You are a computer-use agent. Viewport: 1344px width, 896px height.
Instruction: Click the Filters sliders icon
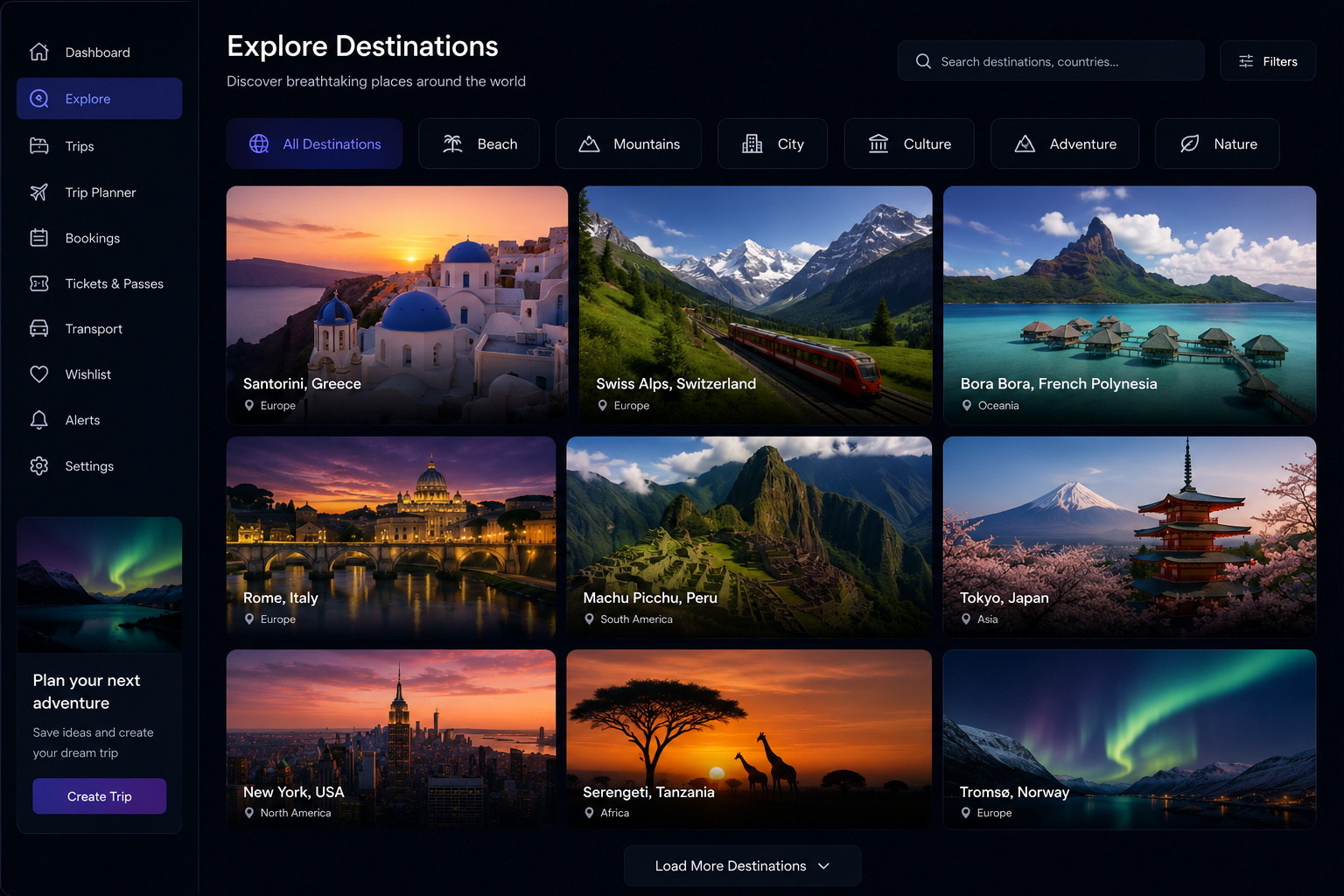(1246, 61)
